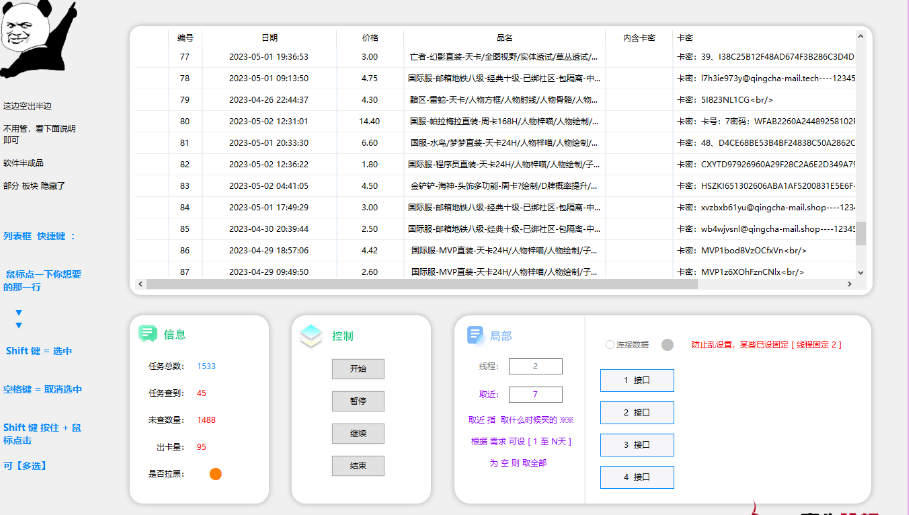The image size is (909, 515).
Task: Click the table's vertical scrollbar up arrow
Action: coord(861,37)
